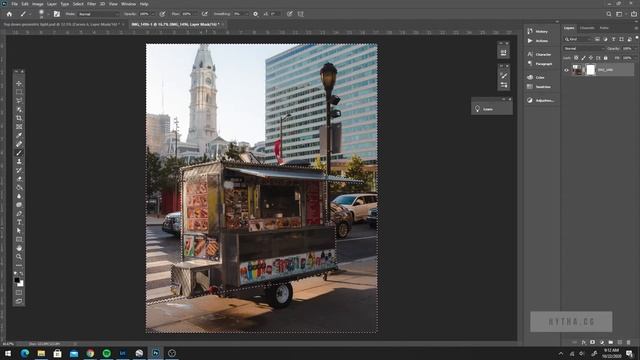The width and height of the screenshot is (640, 360).
Task: Toggle lock all layer attributes
Action: pos(606,58)
